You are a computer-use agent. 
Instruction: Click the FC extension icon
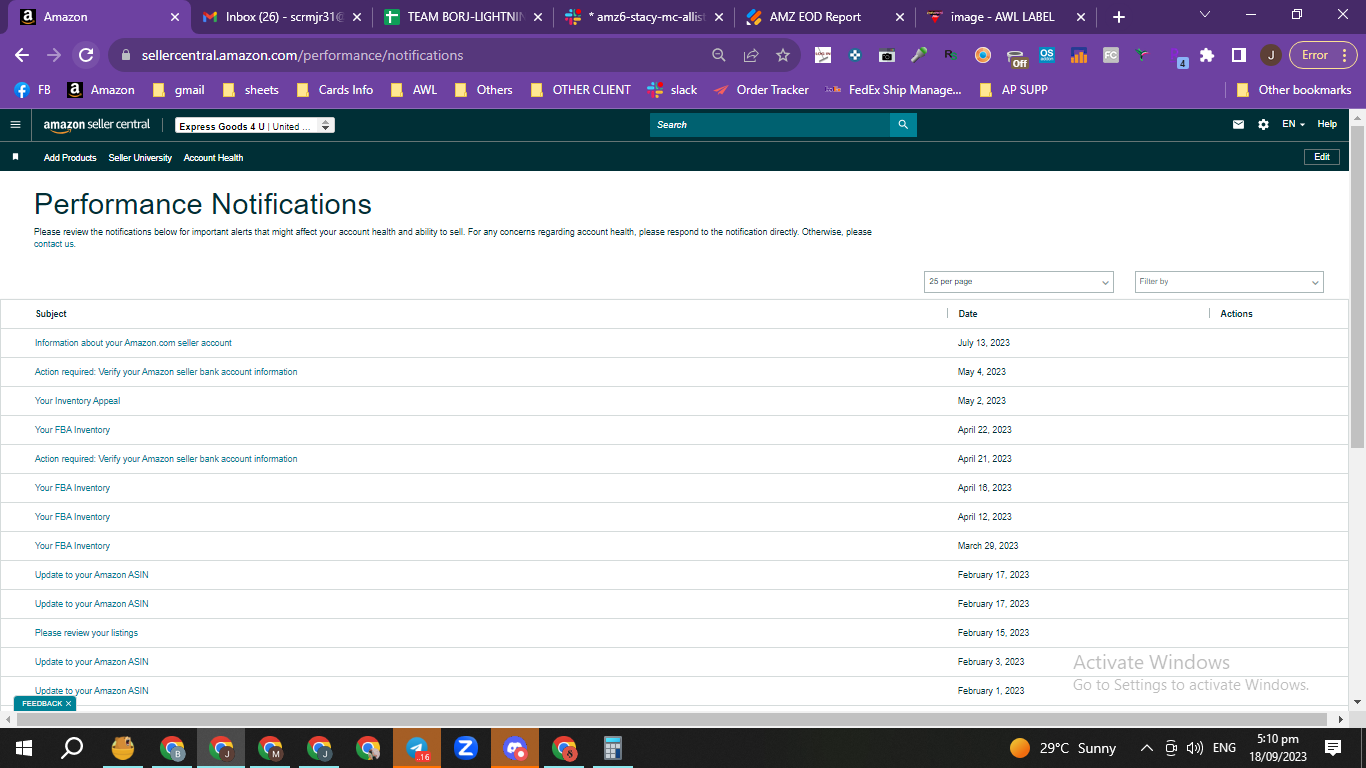click(x=1111, y=56)
